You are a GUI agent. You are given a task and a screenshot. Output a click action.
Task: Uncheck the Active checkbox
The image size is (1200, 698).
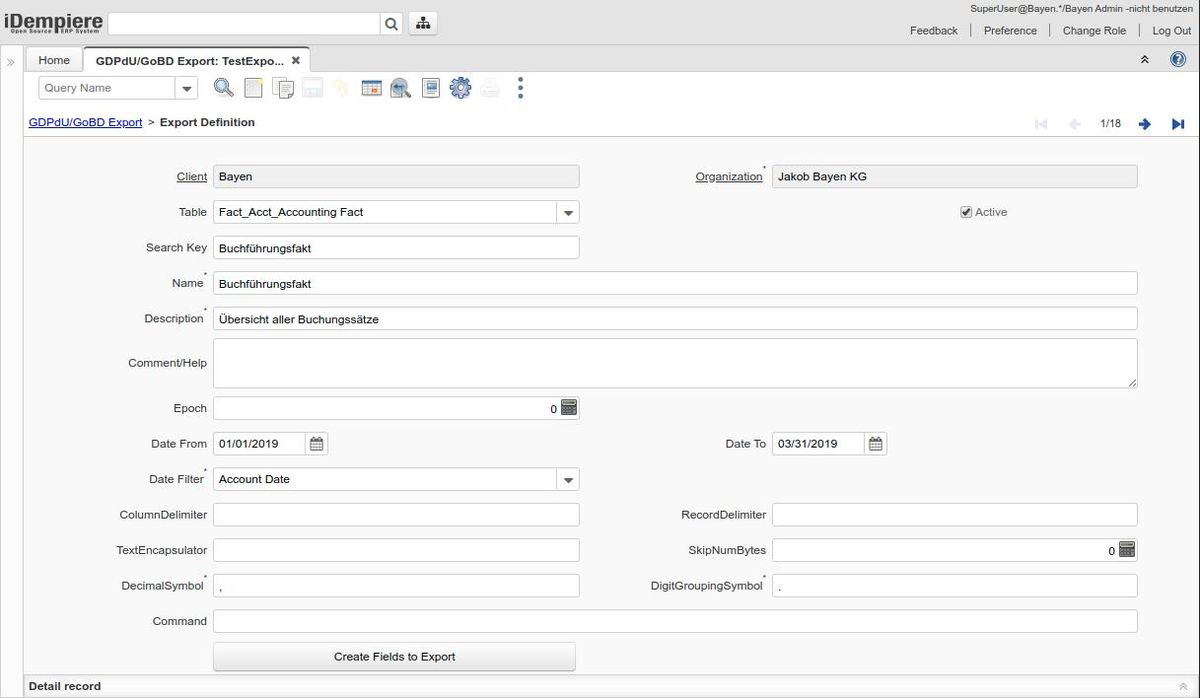point(966,212)
